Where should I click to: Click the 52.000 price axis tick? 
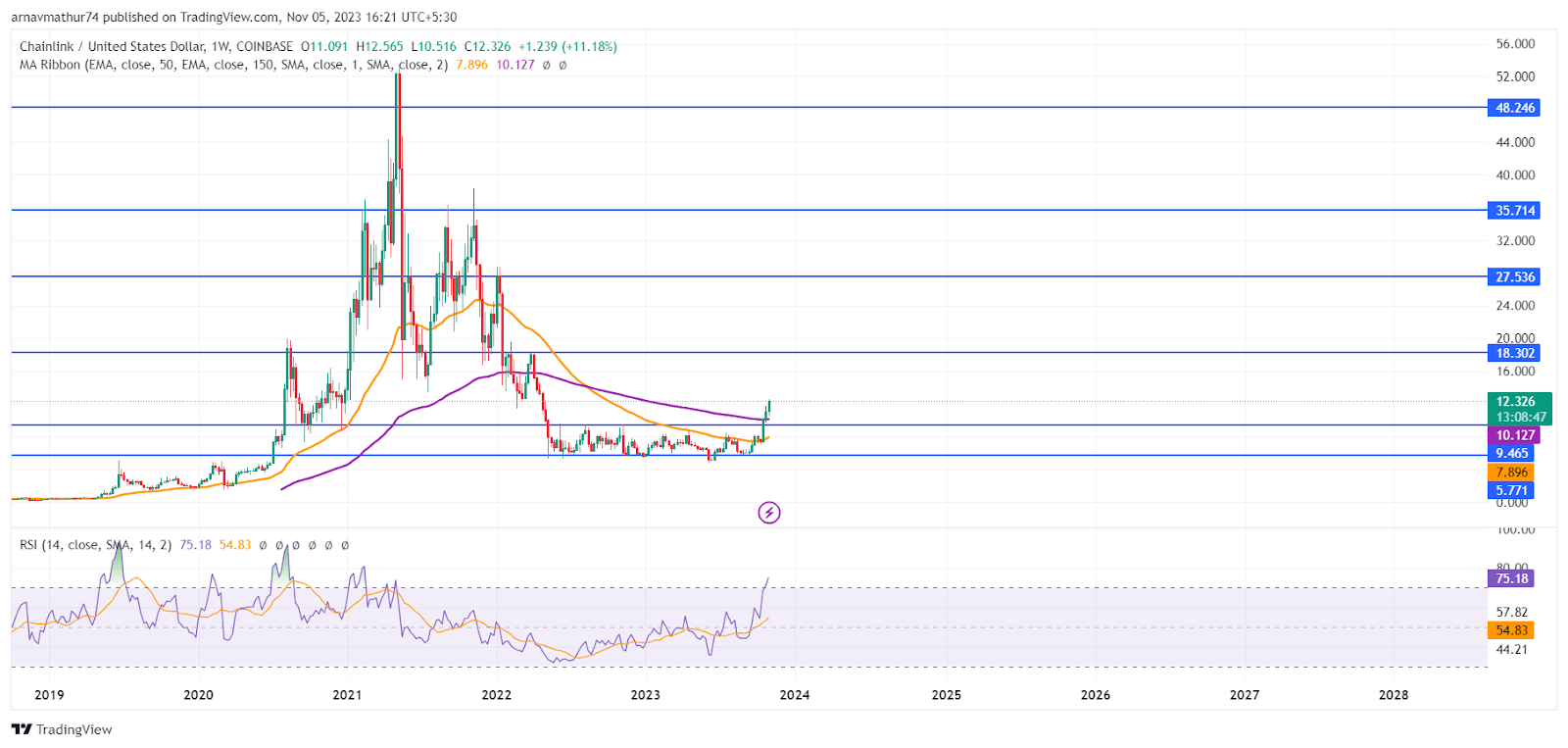(1515, 76)
